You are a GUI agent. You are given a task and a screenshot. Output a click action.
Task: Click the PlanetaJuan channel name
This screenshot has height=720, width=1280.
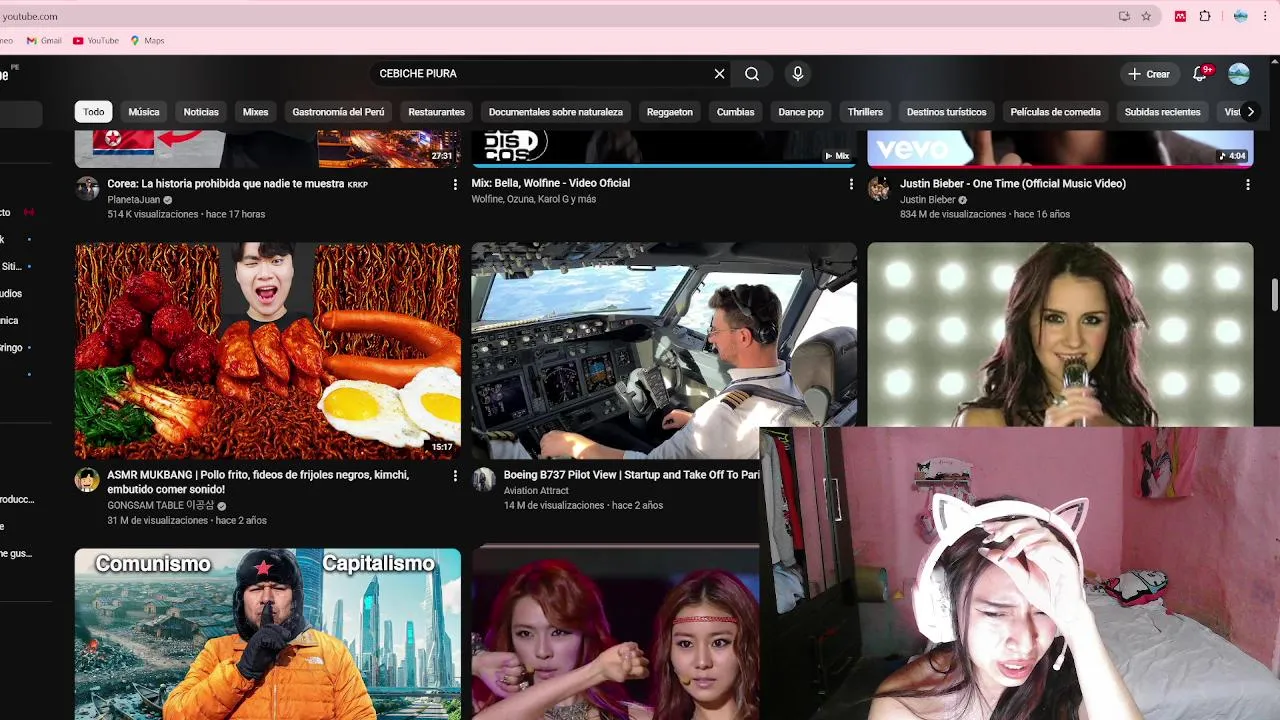click(134, 200)
